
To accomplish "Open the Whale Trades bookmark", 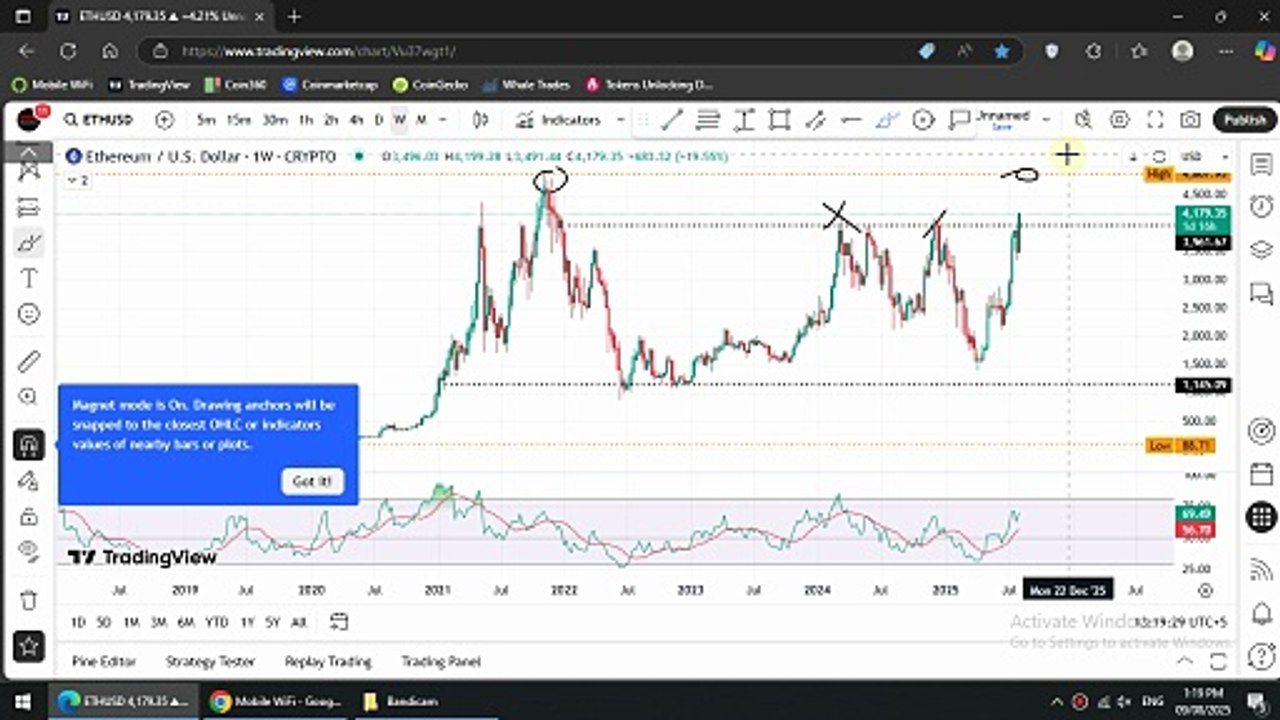I will point(526,85).
